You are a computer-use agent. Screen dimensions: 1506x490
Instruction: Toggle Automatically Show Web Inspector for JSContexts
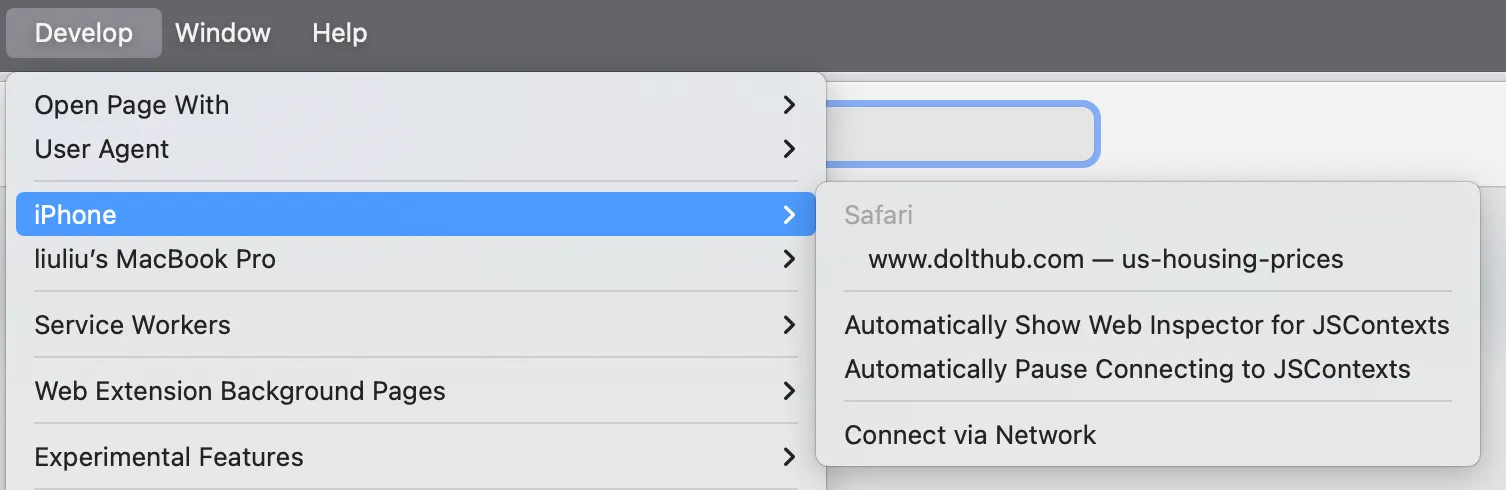click(1146, 325)
